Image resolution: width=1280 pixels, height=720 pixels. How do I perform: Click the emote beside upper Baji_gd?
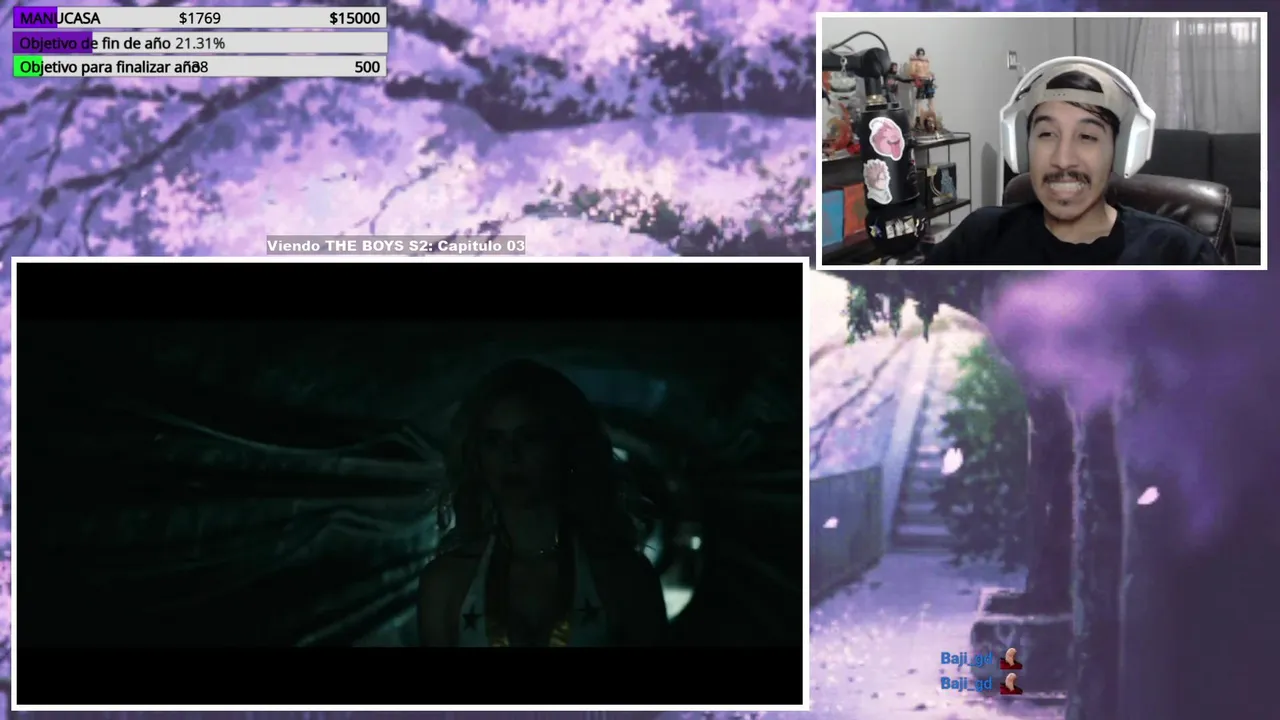coord(1011,658)
